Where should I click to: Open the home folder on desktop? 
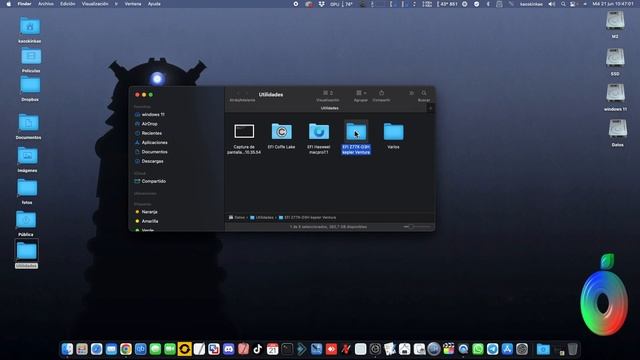click(x=30, y=27)
